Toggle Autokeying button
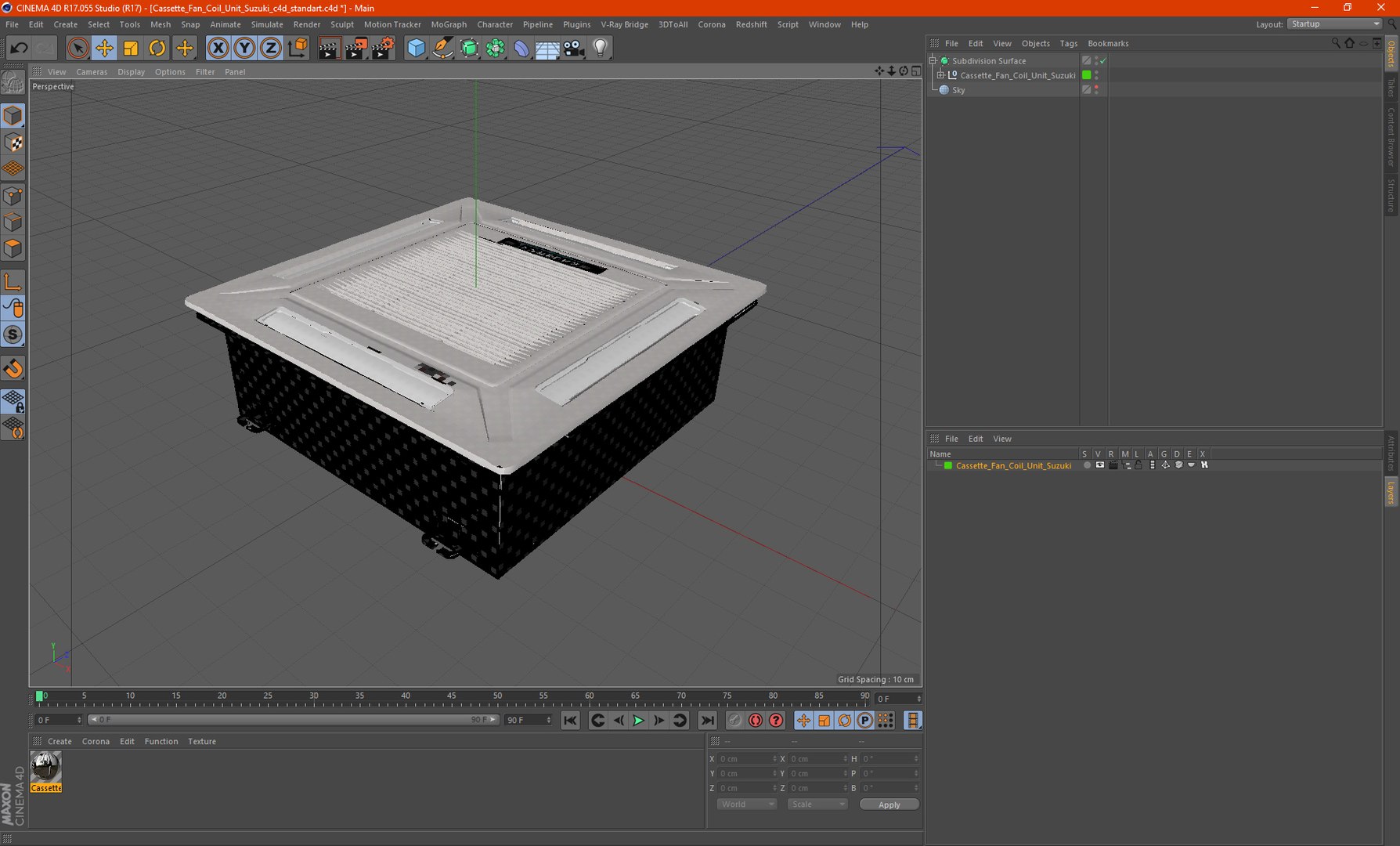This screenshot has height=846, width=1400. coord(756,721)
